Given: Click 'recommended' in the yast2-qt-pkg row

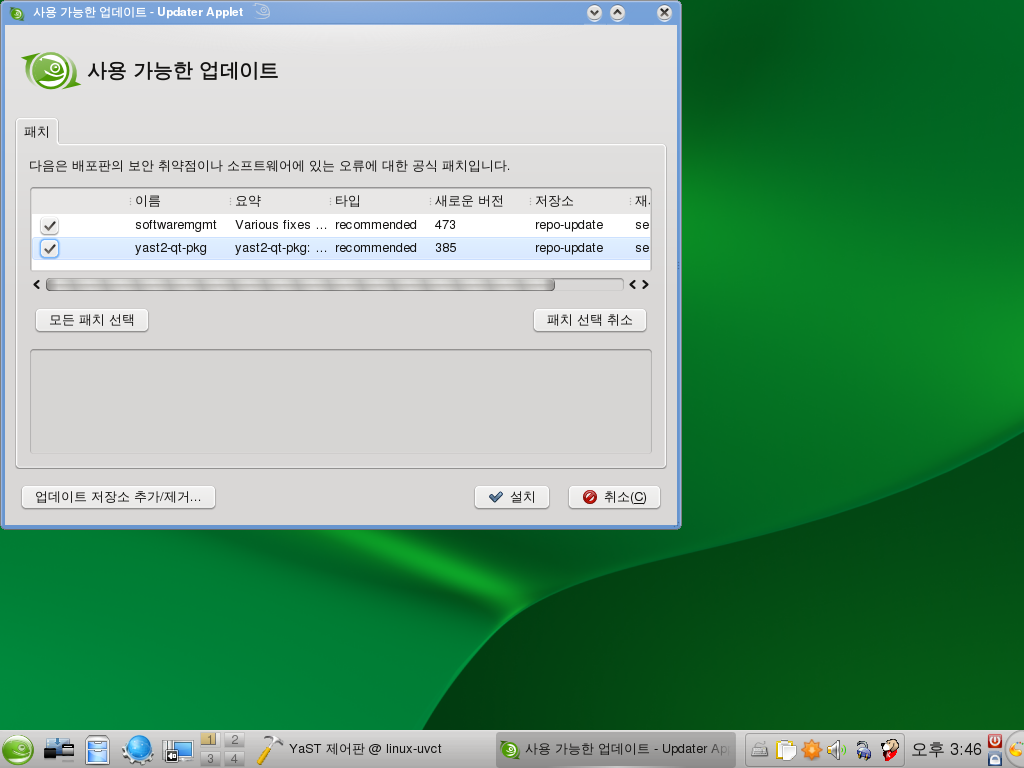Looking at the screenshot, I should pos(376,248).
